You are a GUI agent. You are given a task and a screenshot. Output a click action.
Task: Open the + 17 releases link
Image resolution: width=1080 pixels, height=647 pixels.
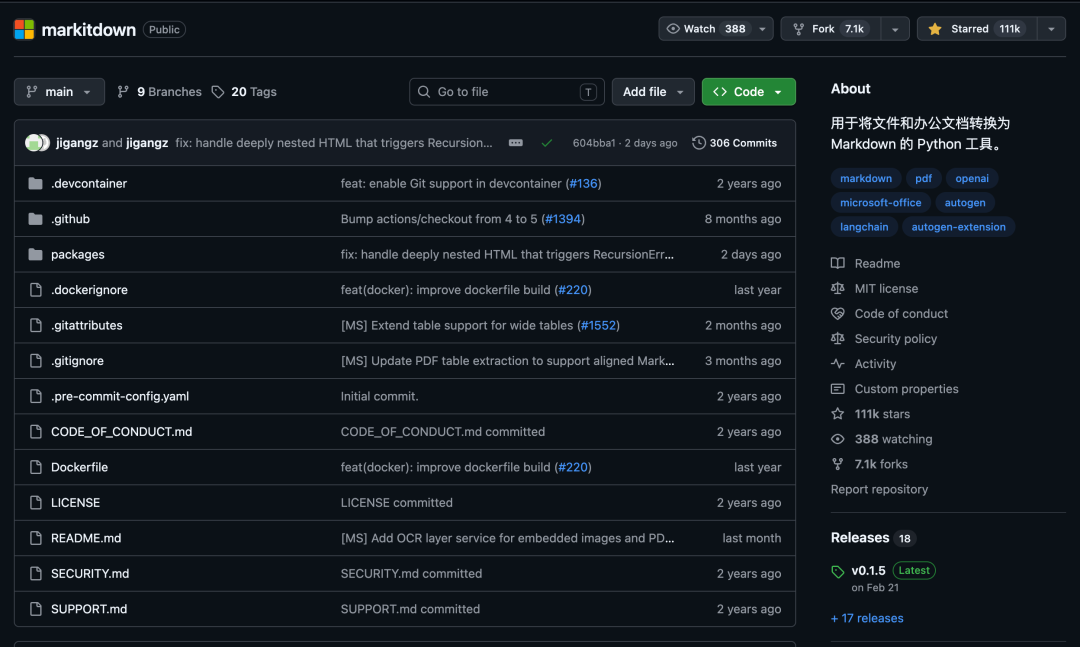(866, 618)
